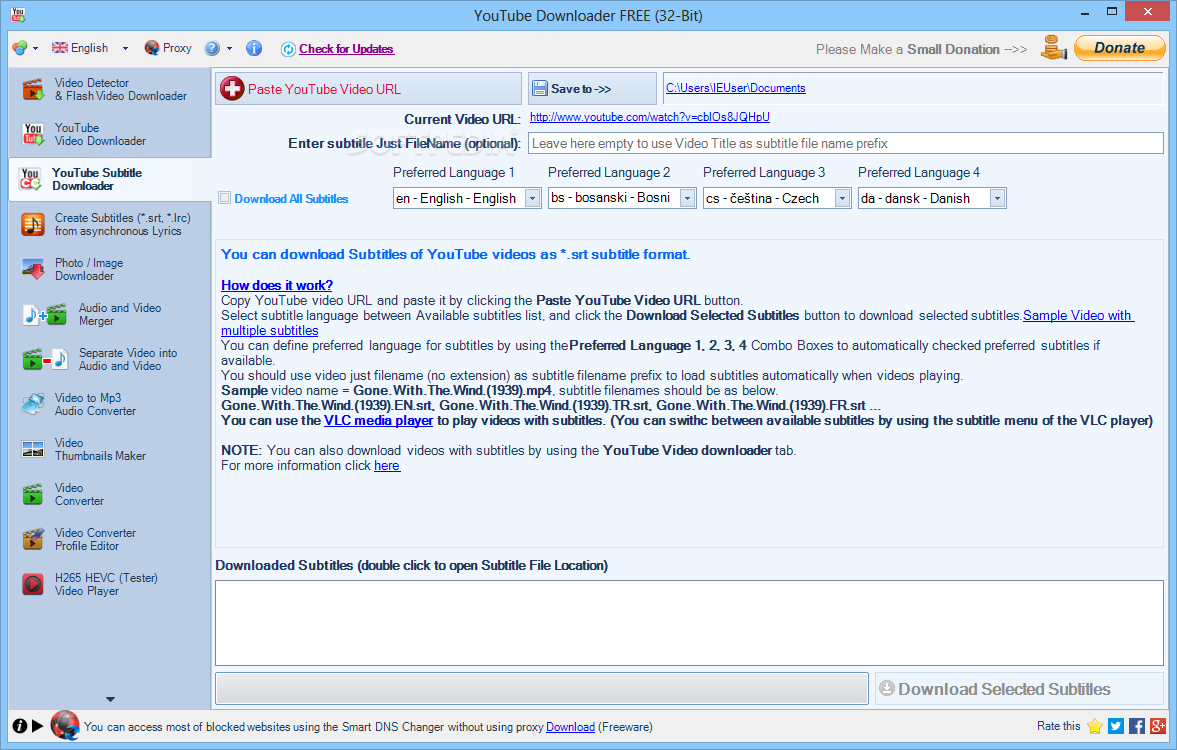The image size is (1177, 750).
Task: Click the floppy disk Save to icon
Action: point(540,89)
